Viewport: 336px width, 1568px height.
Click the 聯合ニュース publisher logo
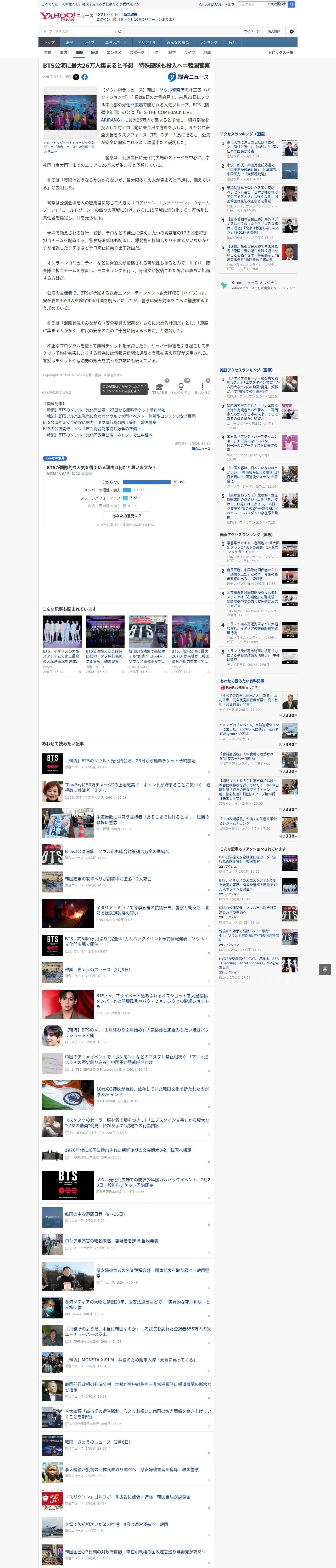[x=188, y=77]
